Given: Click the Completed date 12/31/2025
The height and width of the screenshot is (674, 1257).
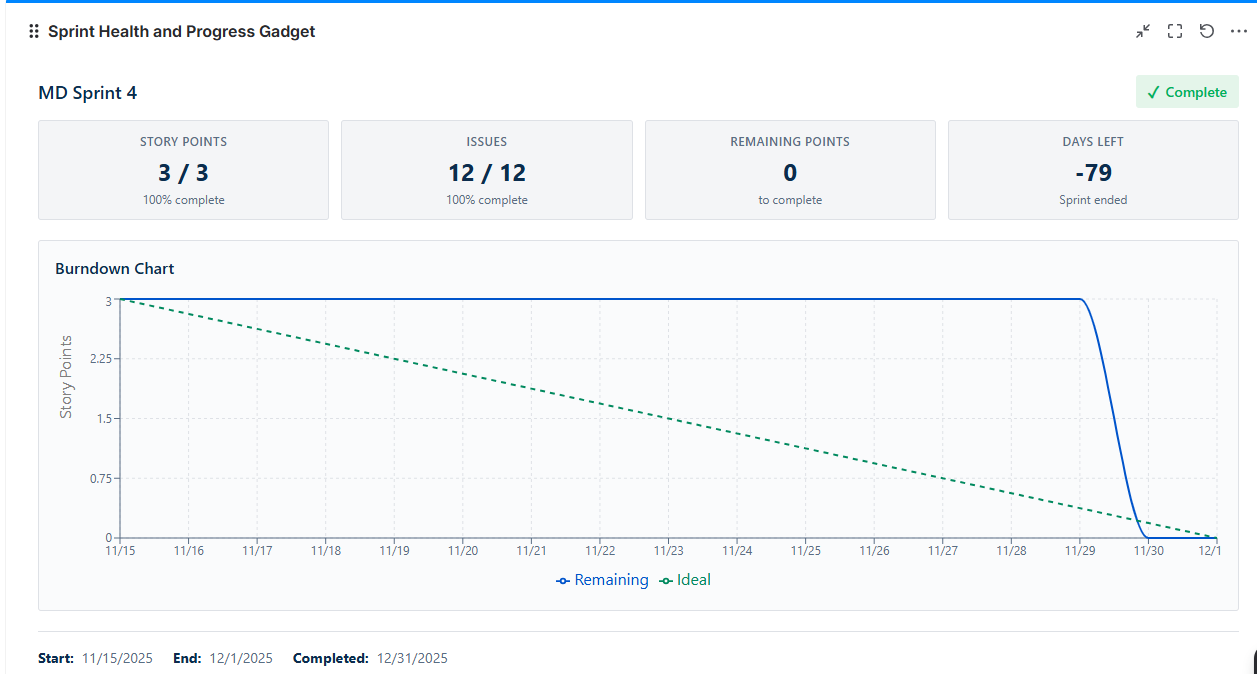Looking at the screenshot, I should pos(412,658).
